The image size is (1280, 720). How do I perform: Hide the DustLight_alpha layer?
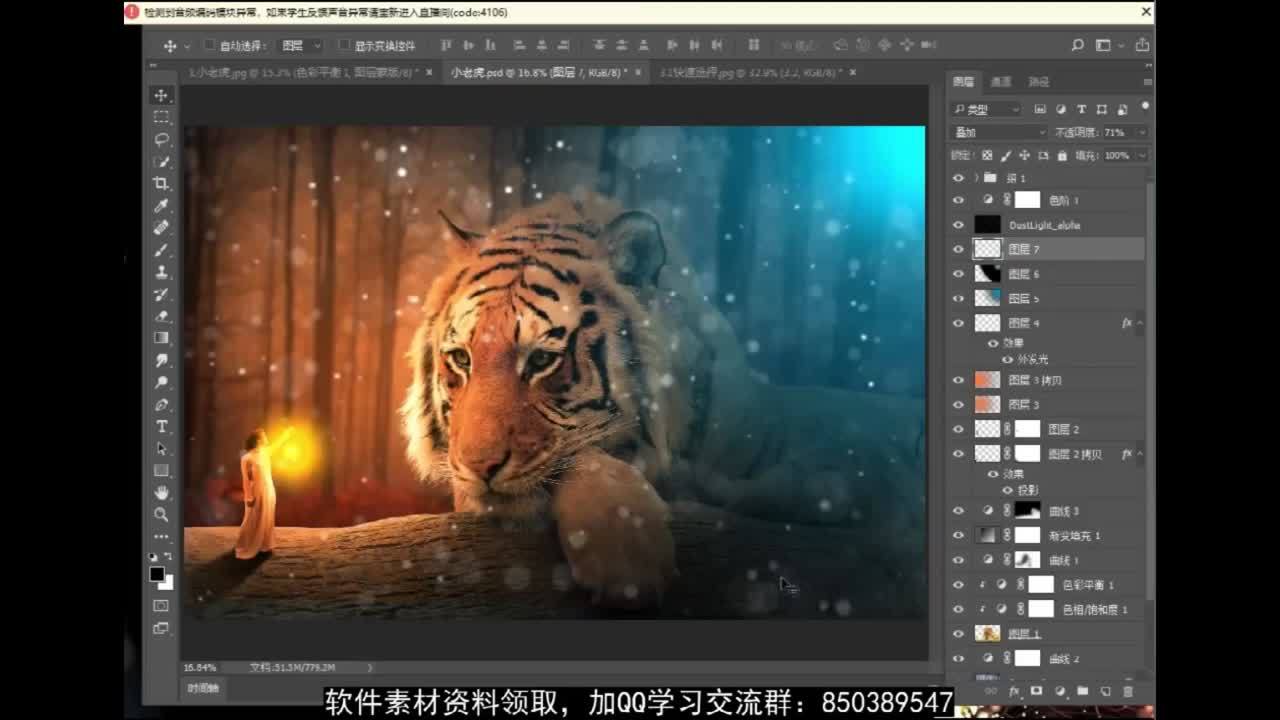(958, 225)
